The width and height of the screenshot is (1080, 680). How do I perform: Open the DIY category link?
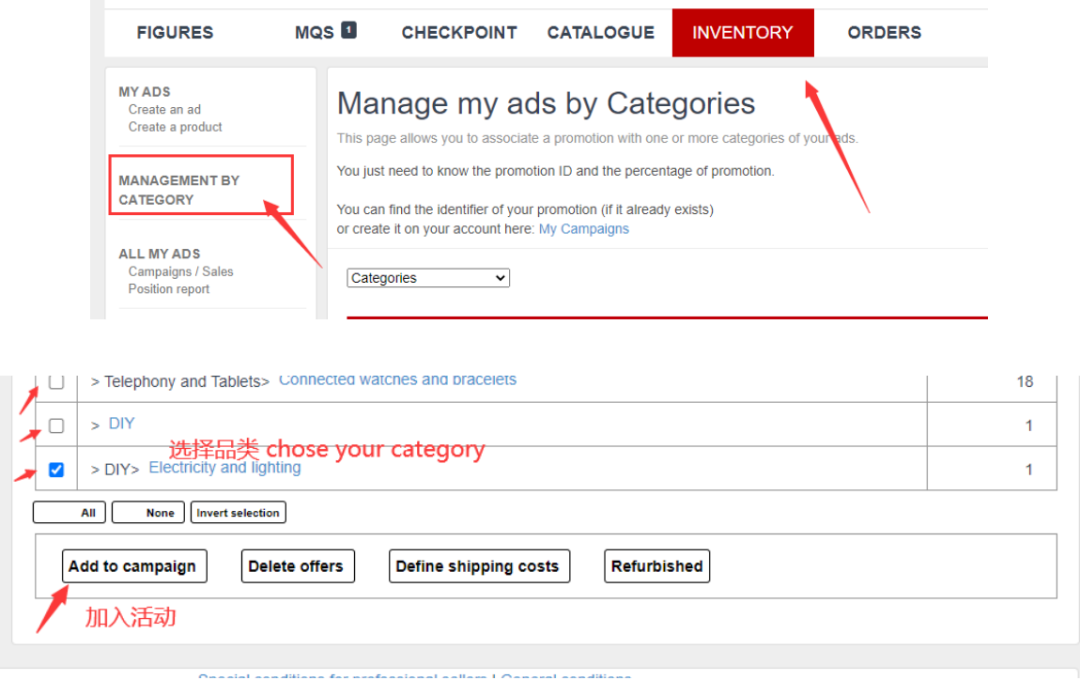pos(121,423)
